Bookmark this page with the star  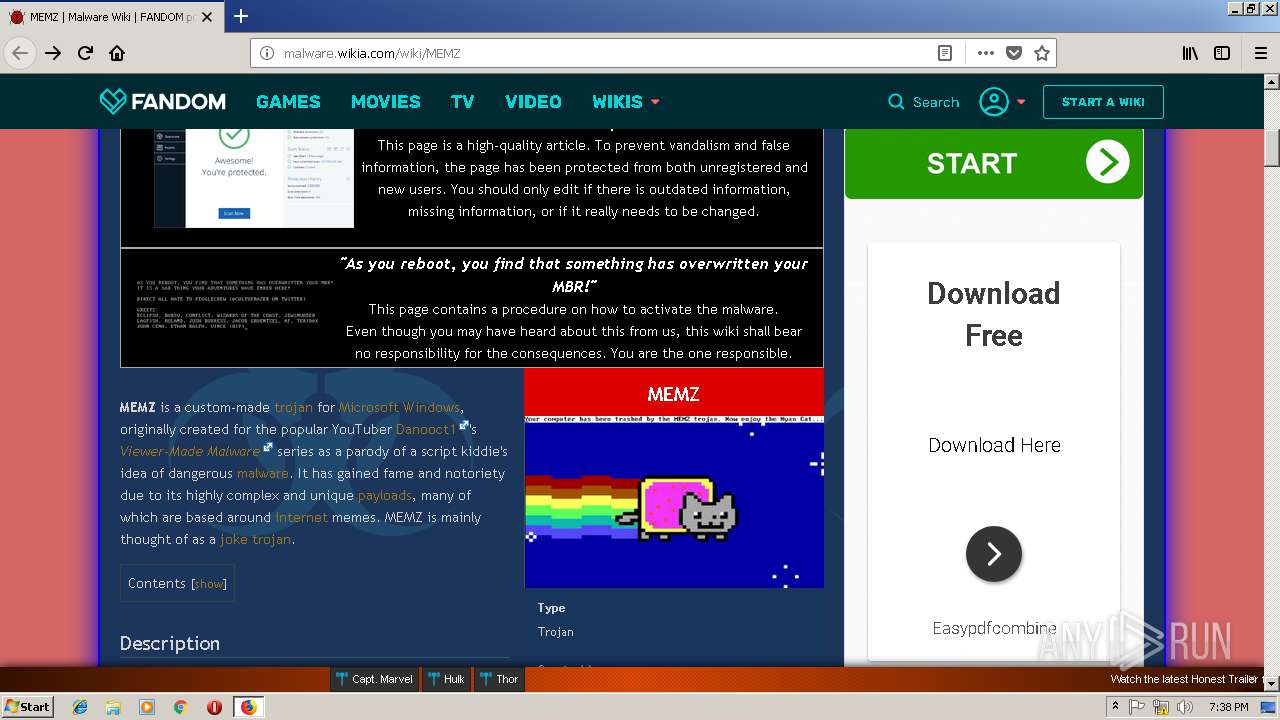click(x=1042, y=53)
